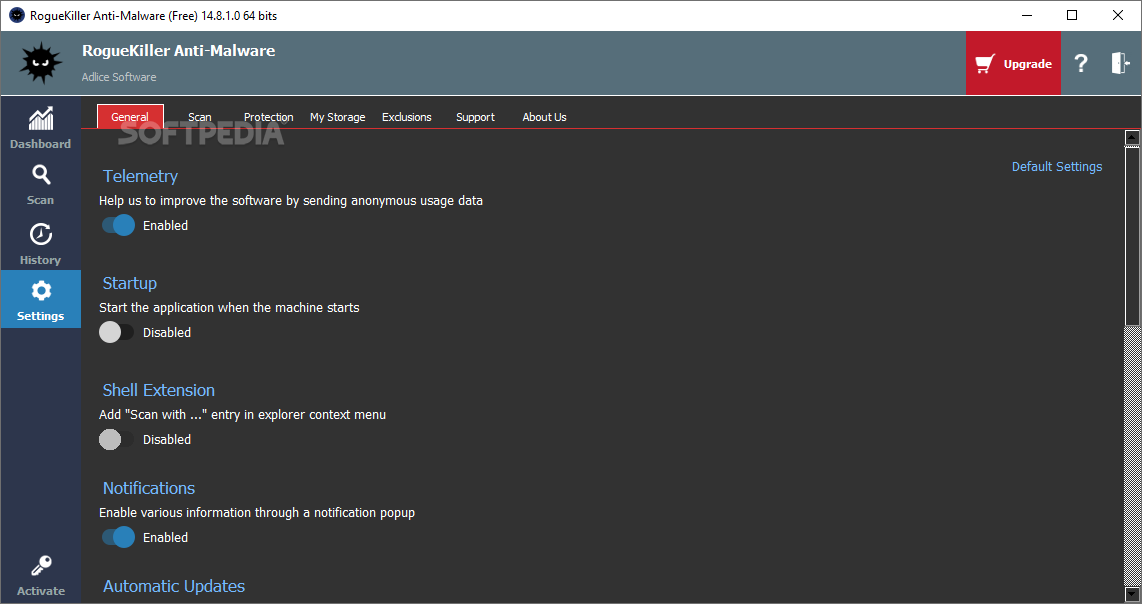This screenshot has width=1142, height=604.
Task: Click the exit door icon
Action: [x=1119, y=63]
